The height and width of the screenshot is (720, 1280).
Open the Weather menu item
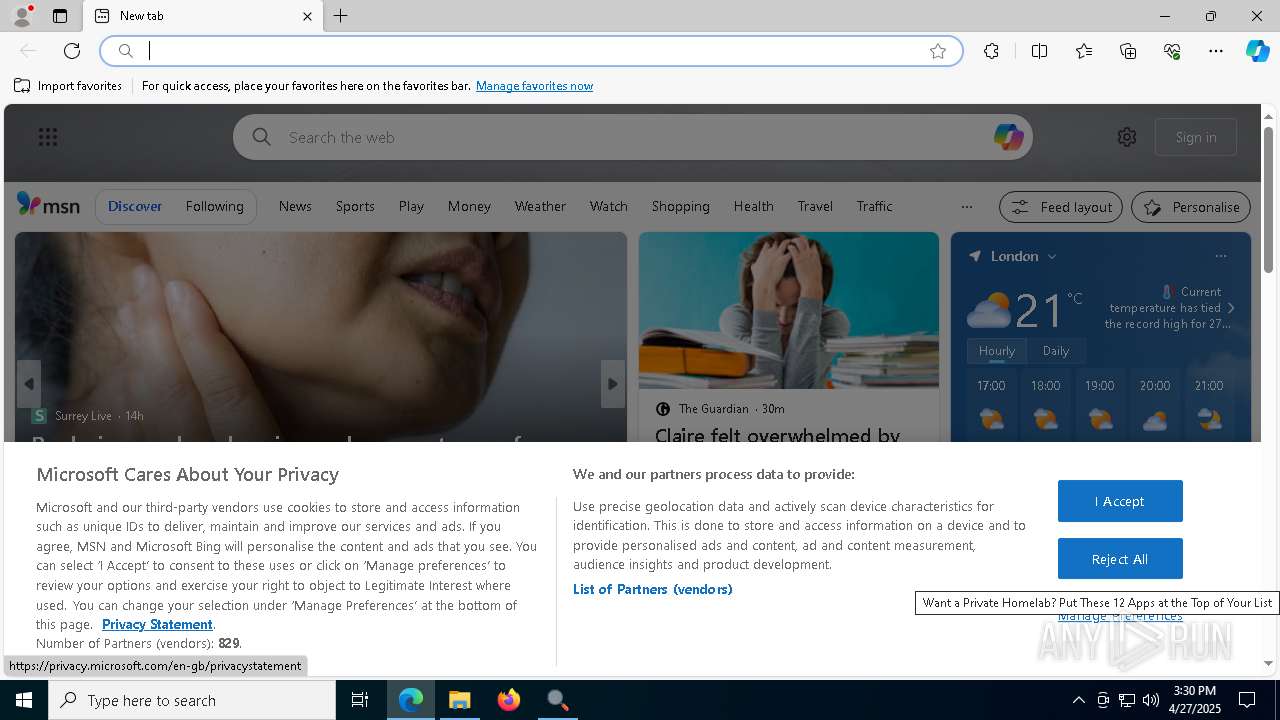click(x=540, y=206)
